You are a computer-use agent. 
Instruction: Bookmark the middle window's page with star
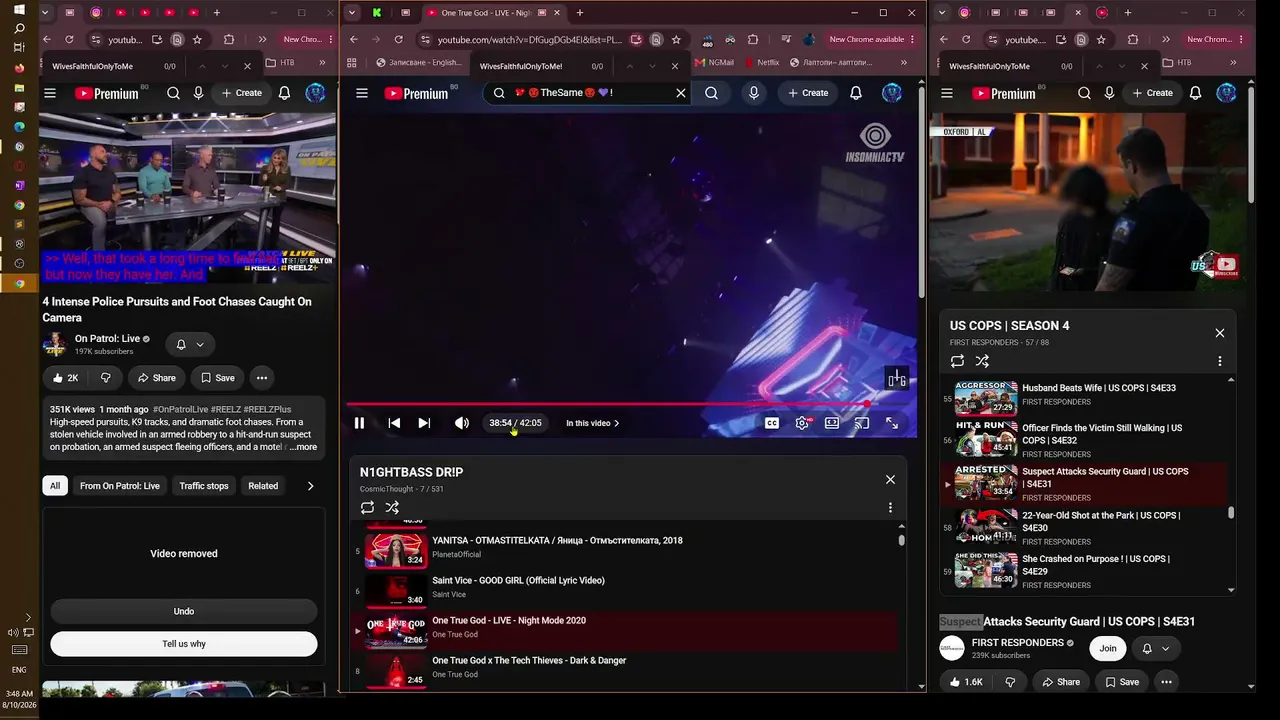click(676, 40)
